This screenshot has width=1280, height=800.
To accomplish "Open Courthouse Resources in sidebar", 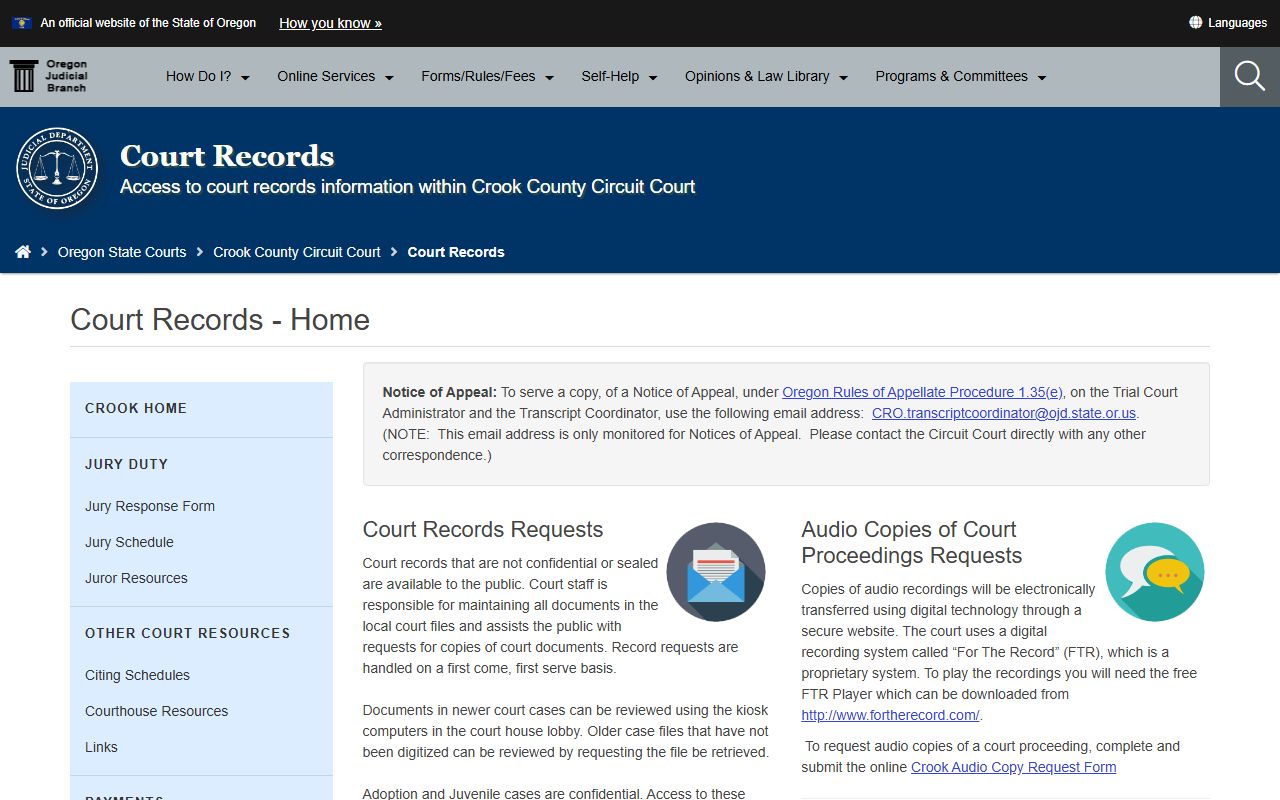I will [156, 711].
